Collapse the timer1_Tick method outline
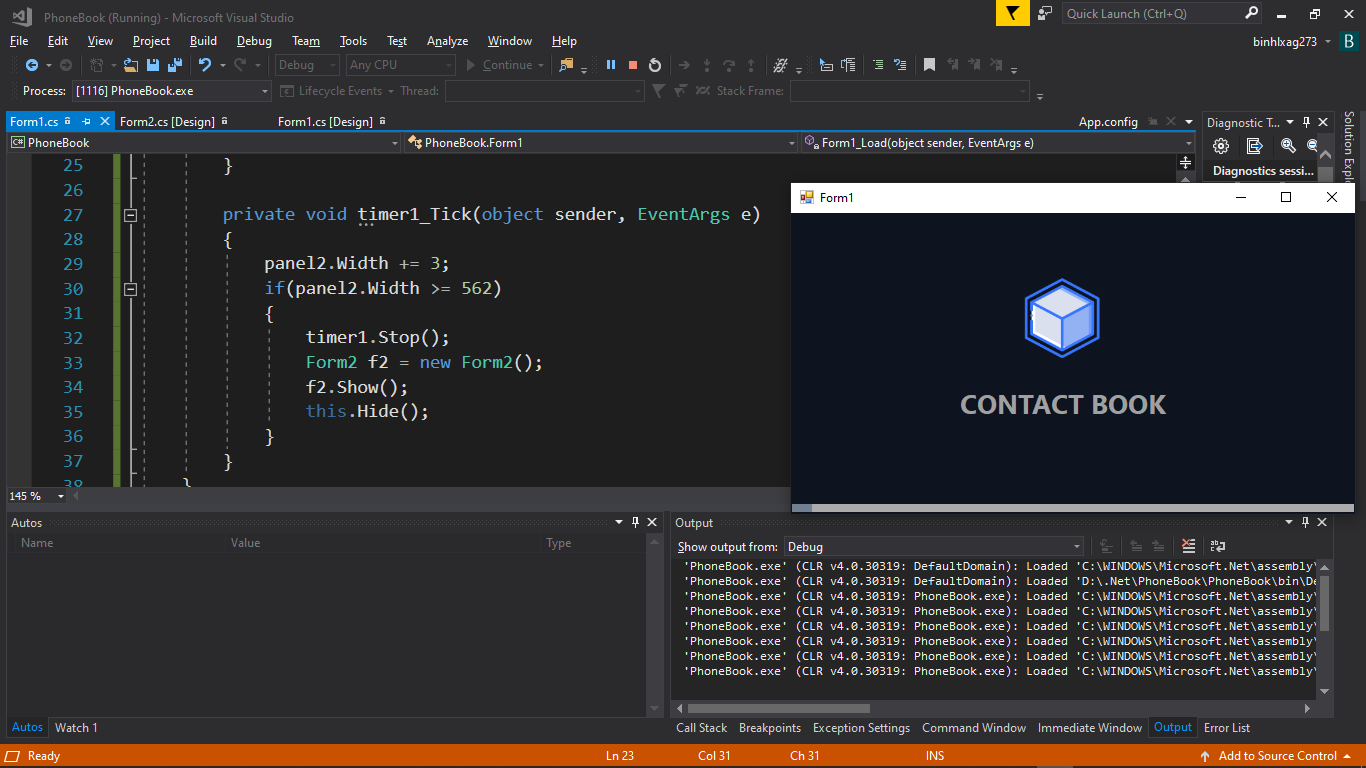 [129, 215]
